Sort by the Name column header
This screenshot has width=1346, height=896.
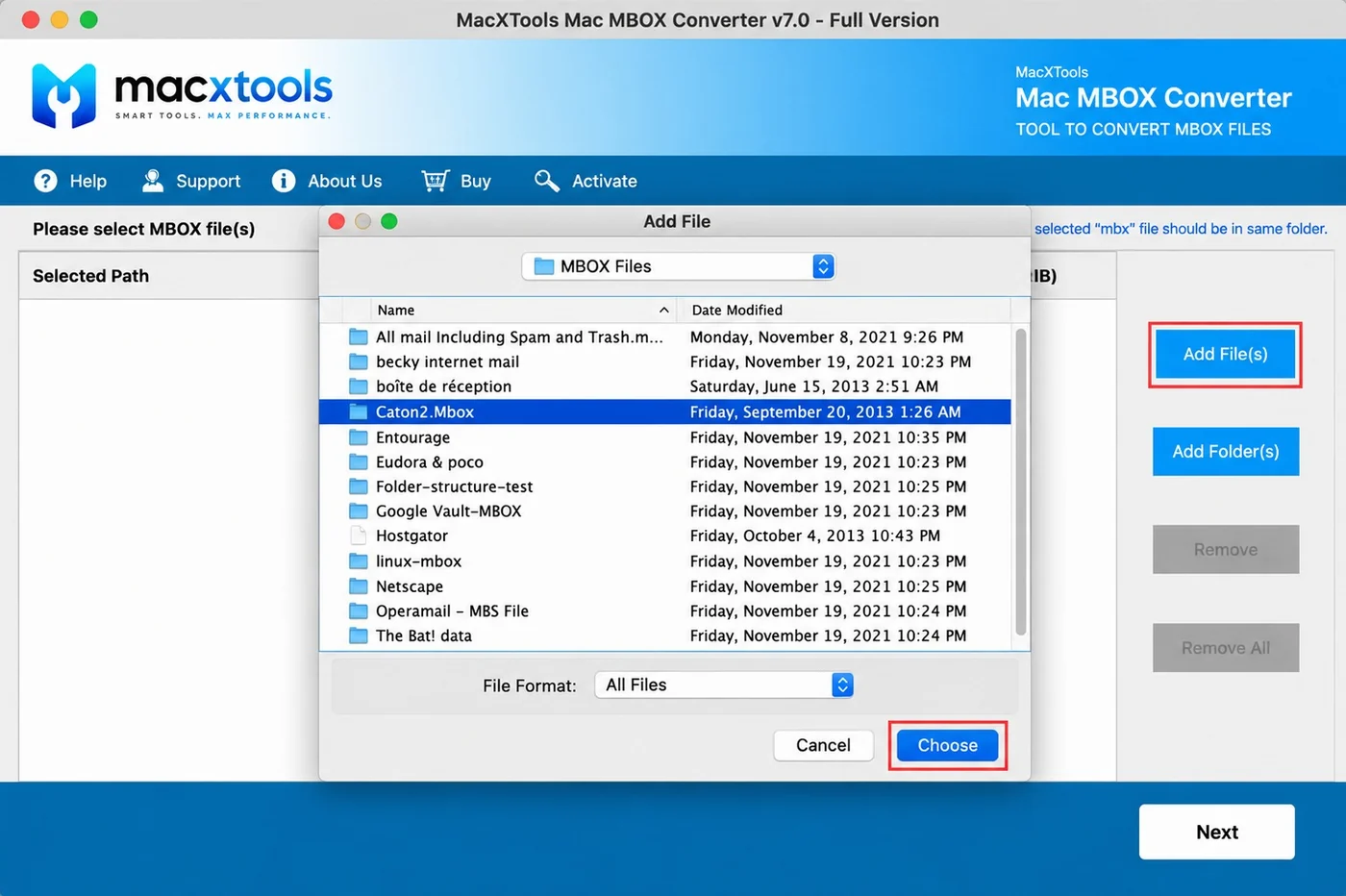tap(523, 310)
